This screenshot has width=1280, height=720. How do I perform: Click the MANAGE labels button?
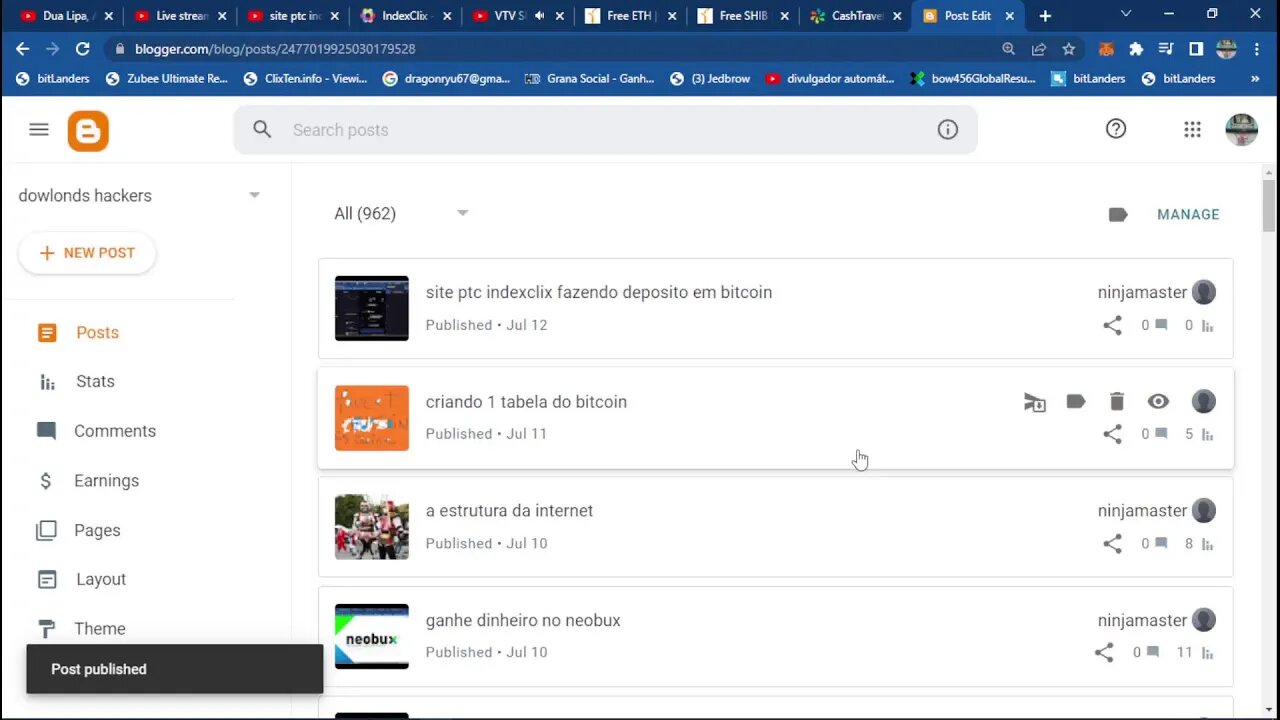(1188, 214)
